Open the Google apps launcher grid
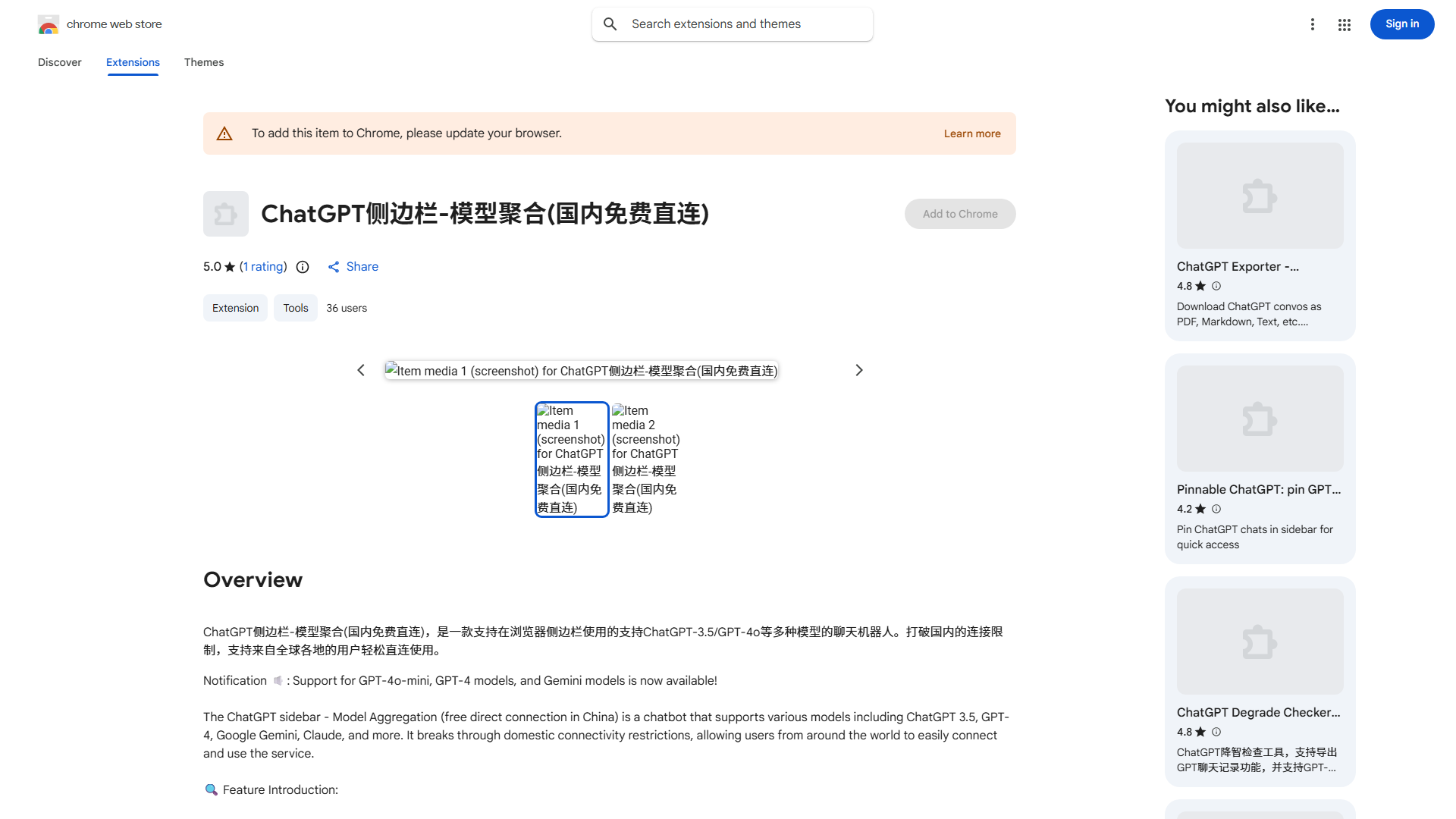The width and height of the screenshot is (1456, 819). [1344, 24]
